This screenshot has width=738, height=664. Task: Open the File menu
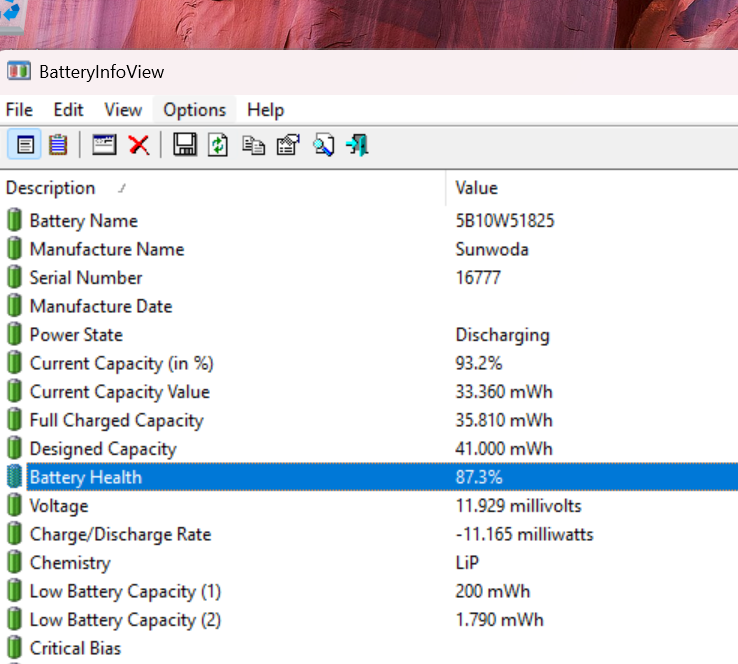19,110
